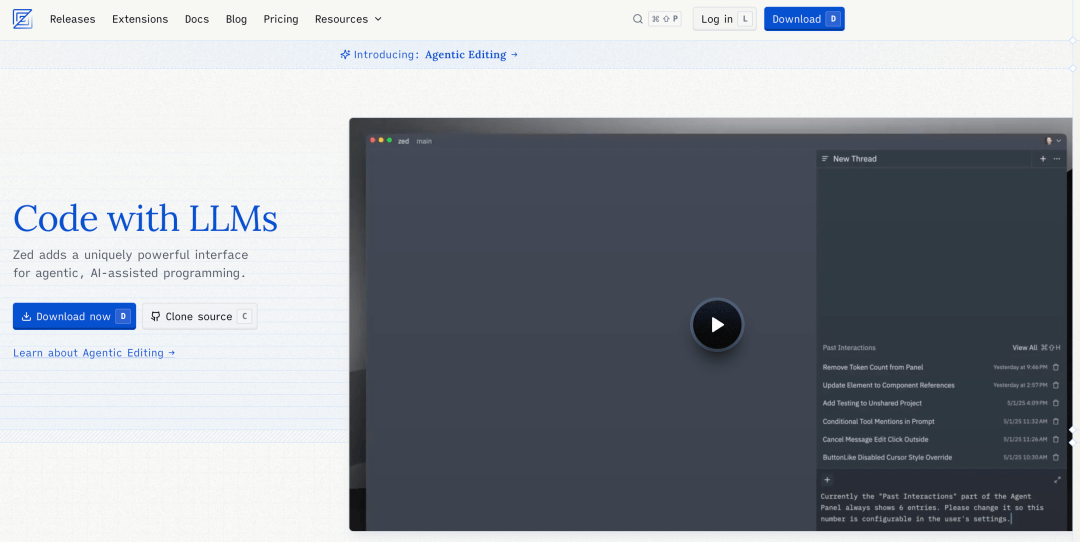Open the Pricing page
Viewport: 1080px width, 542px height.
point(281,19)
